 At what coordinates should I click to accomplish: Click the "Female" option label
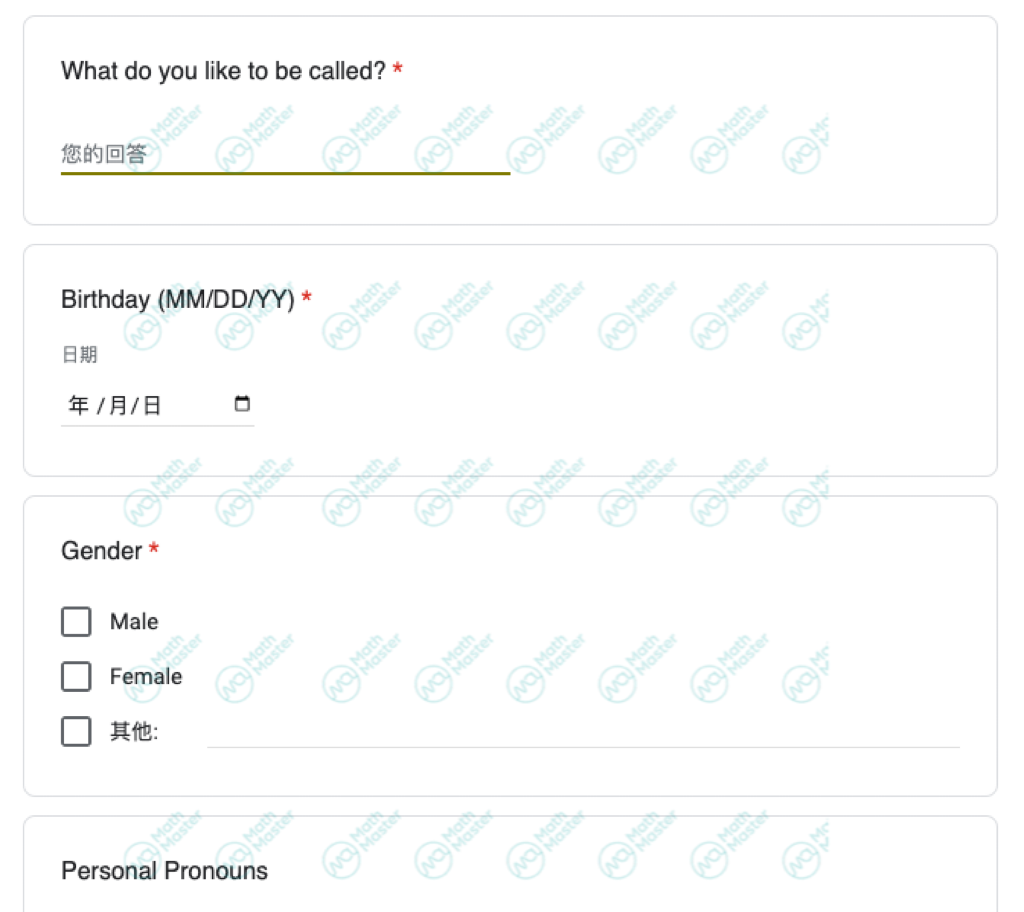coord(146,677)
